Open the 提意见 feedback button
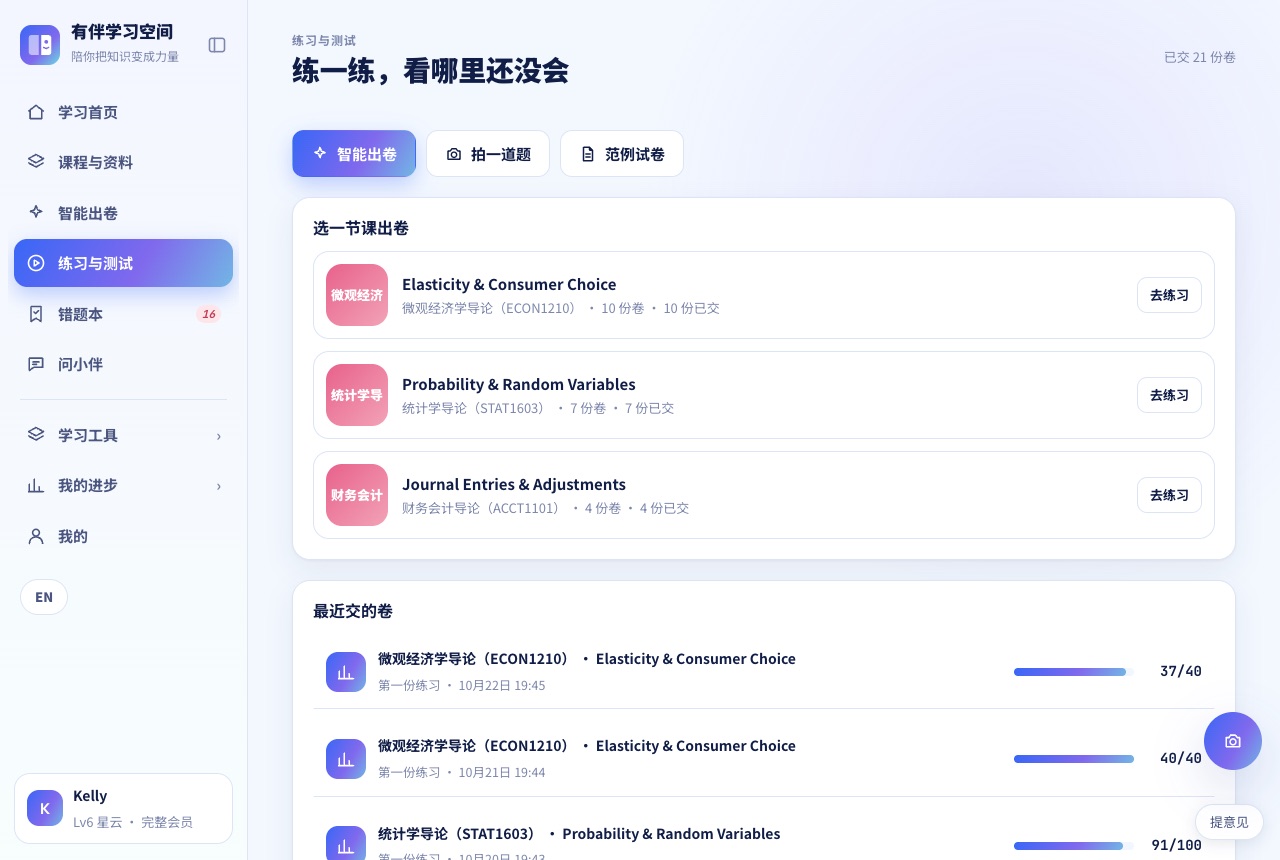This screenshot has width=1280, height=860. (x=1229, y=822)
